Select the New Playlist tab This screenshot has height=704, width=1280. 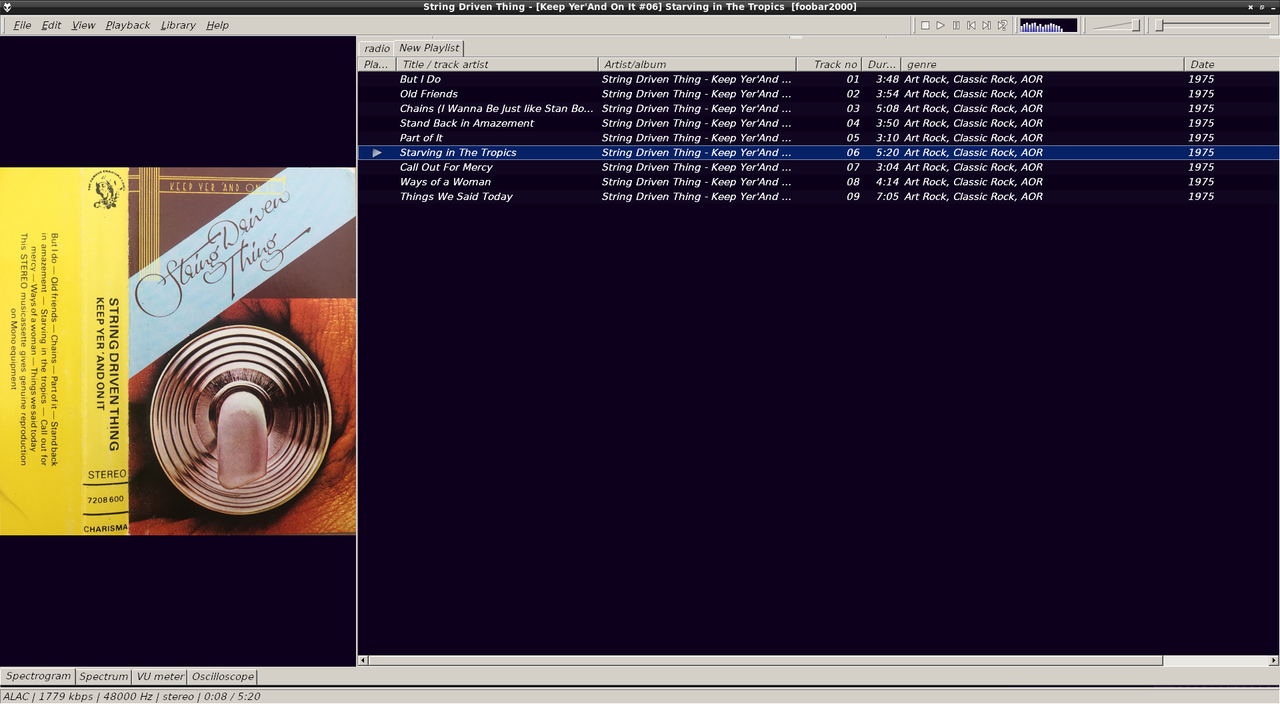(x=429, y=47)
